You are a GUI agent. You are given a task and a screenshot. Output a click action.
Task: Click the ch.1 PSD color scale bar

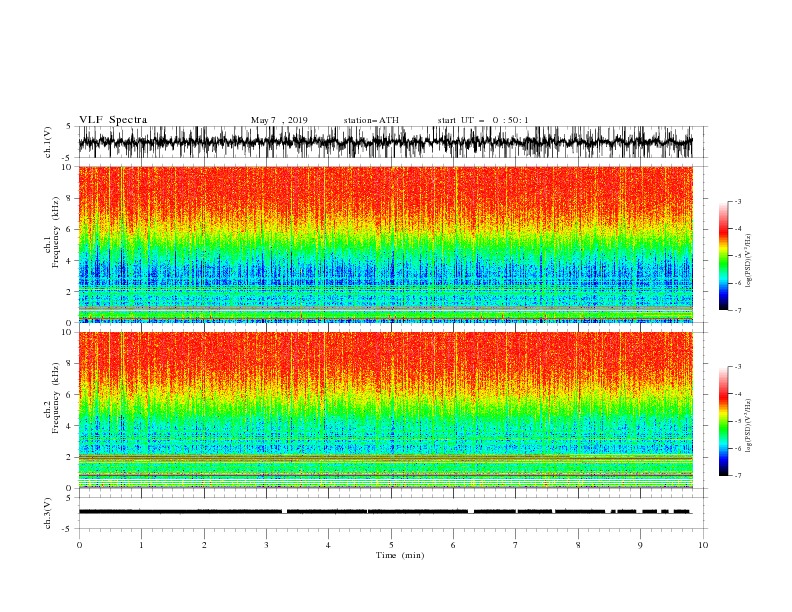pyautogui.click(x=723, y=256)
